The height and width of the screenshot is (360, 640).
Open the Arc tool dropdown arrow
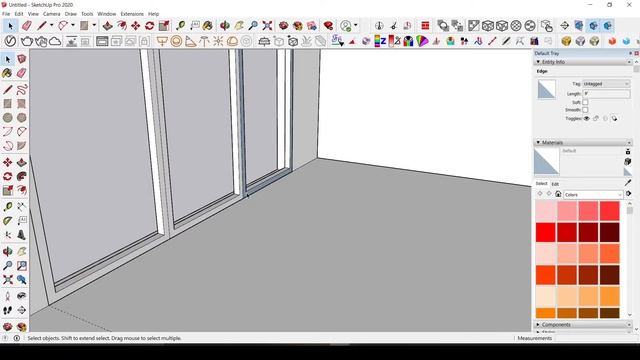click(73, 25)
